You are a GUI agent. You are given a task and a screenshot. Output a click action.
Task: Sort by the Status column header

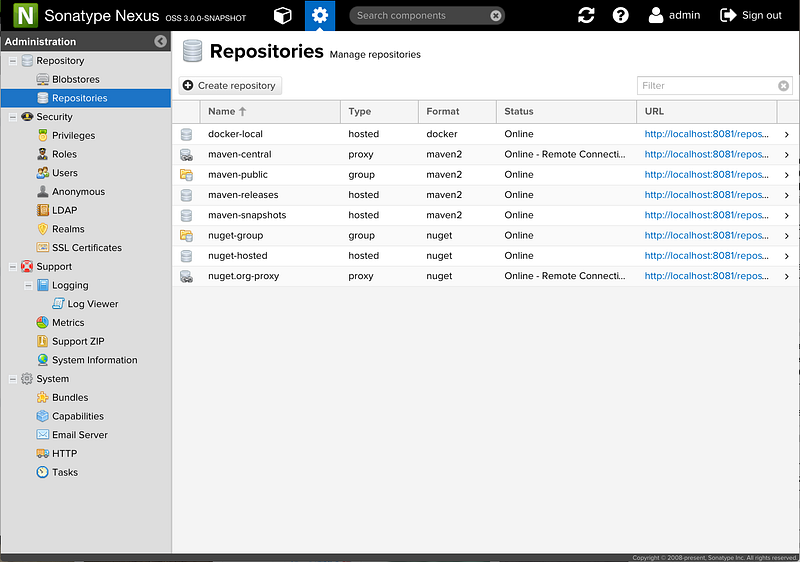566,111
